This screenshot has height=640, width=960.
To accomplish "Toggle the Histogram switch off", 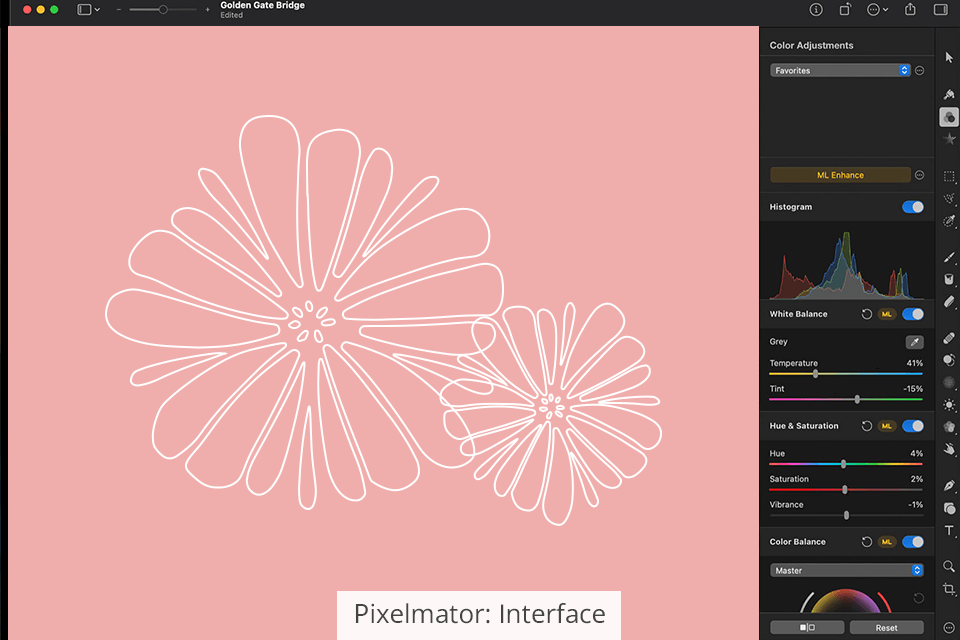I will click(912, 207).
